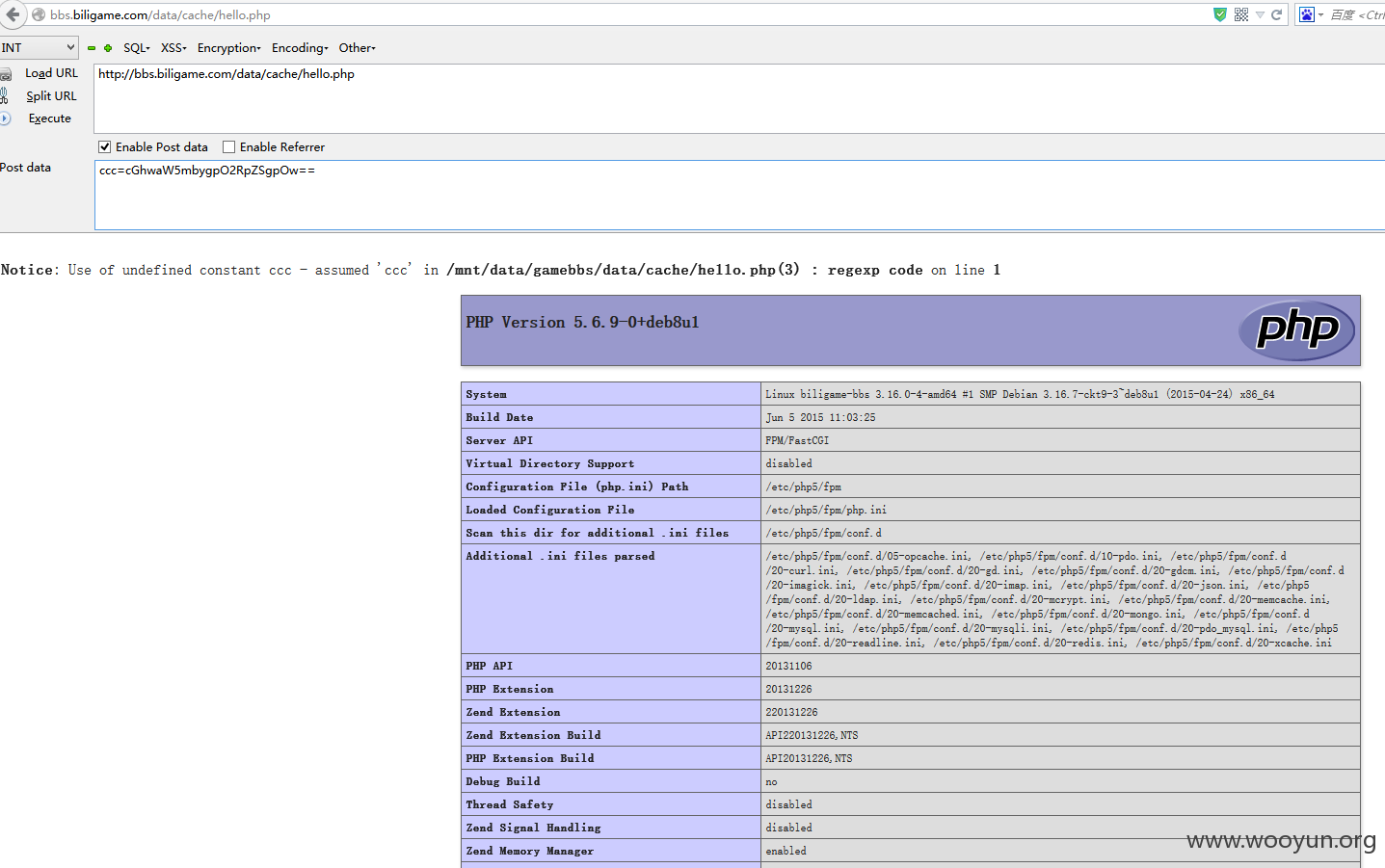Viewport: 1385px width, 868px height.
Task: Open the Encoding menu
Action: pyautogui.click(x=300, y=48)
